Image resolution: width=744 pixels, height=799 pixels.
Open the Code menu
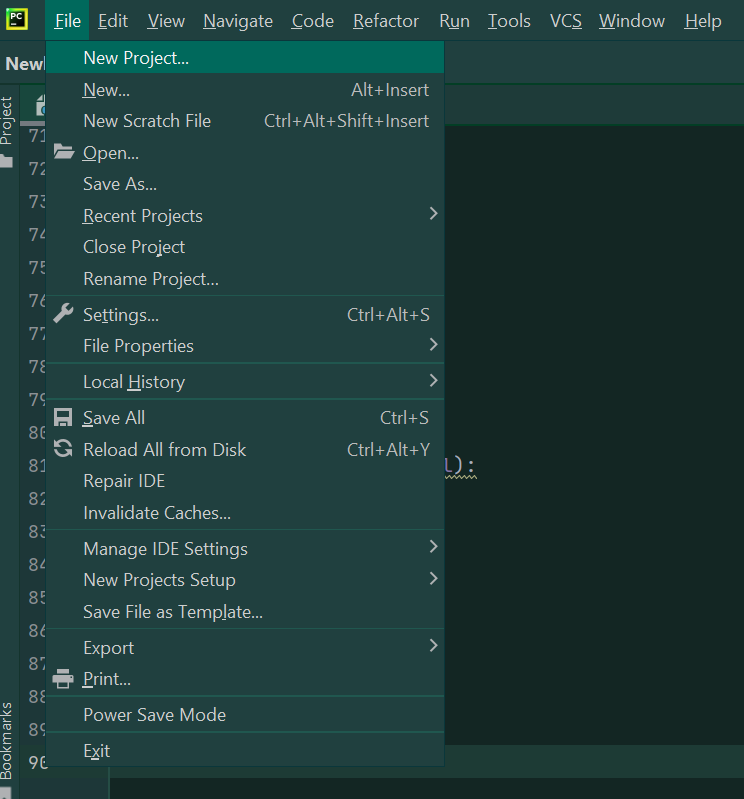(x=312, y=21)
